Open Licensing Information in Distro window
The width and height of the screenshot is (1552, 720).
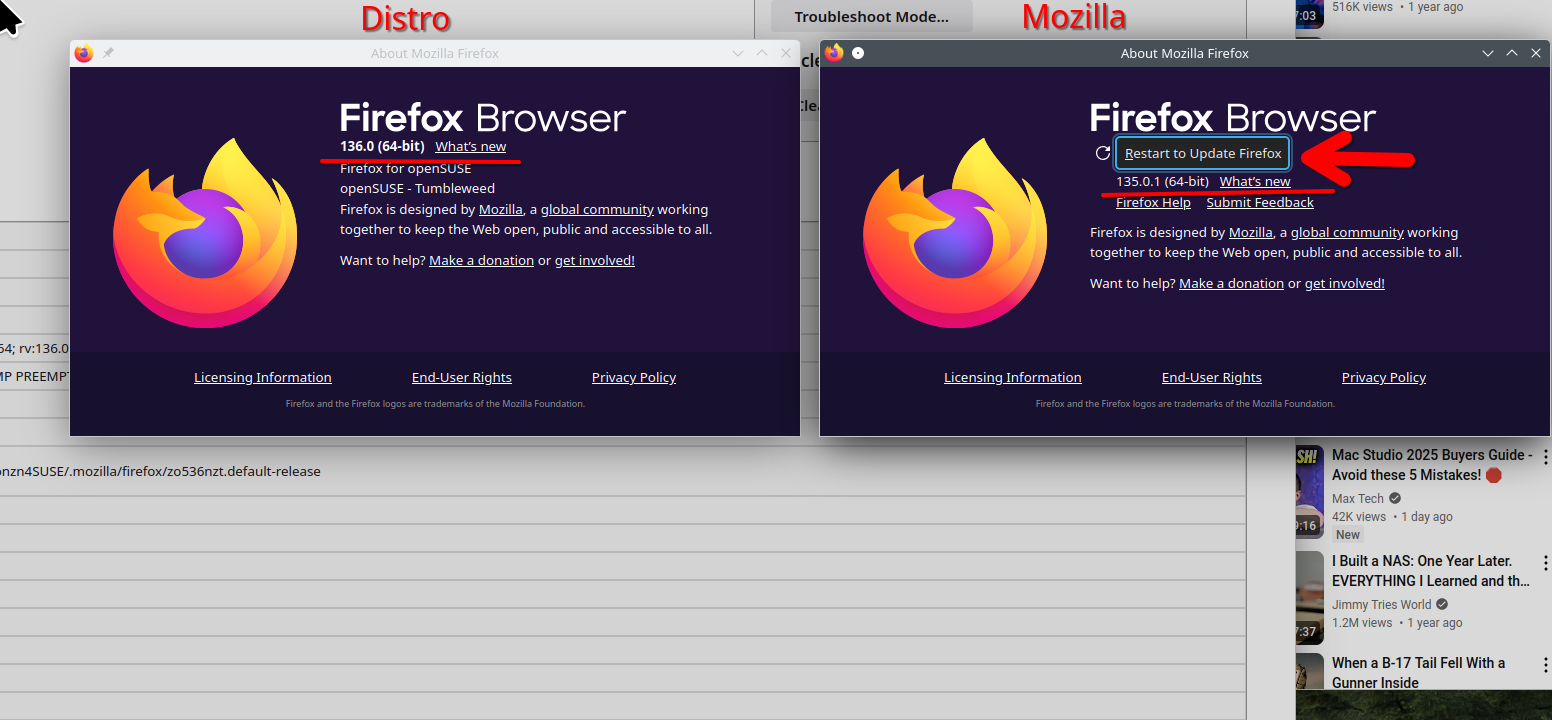(263, 378)
